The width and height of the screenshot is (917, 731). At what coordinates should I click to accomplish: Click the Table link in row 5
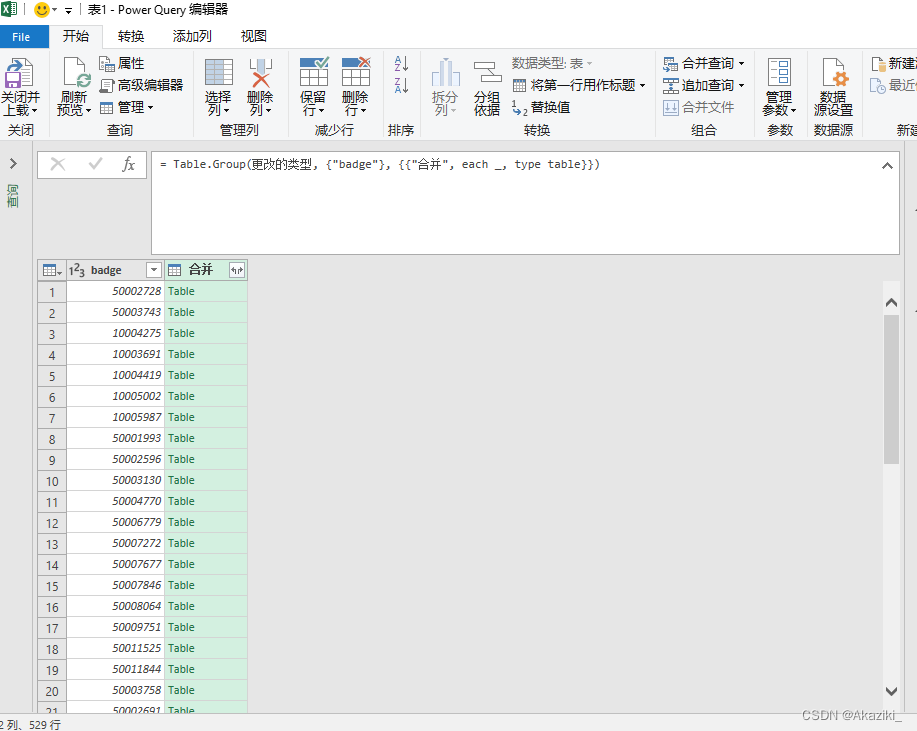[180, 375]
